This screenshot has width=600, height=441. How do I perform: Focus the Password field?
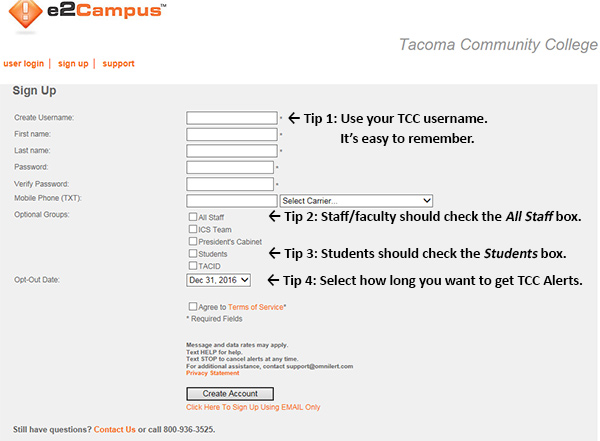click(230, 167)
